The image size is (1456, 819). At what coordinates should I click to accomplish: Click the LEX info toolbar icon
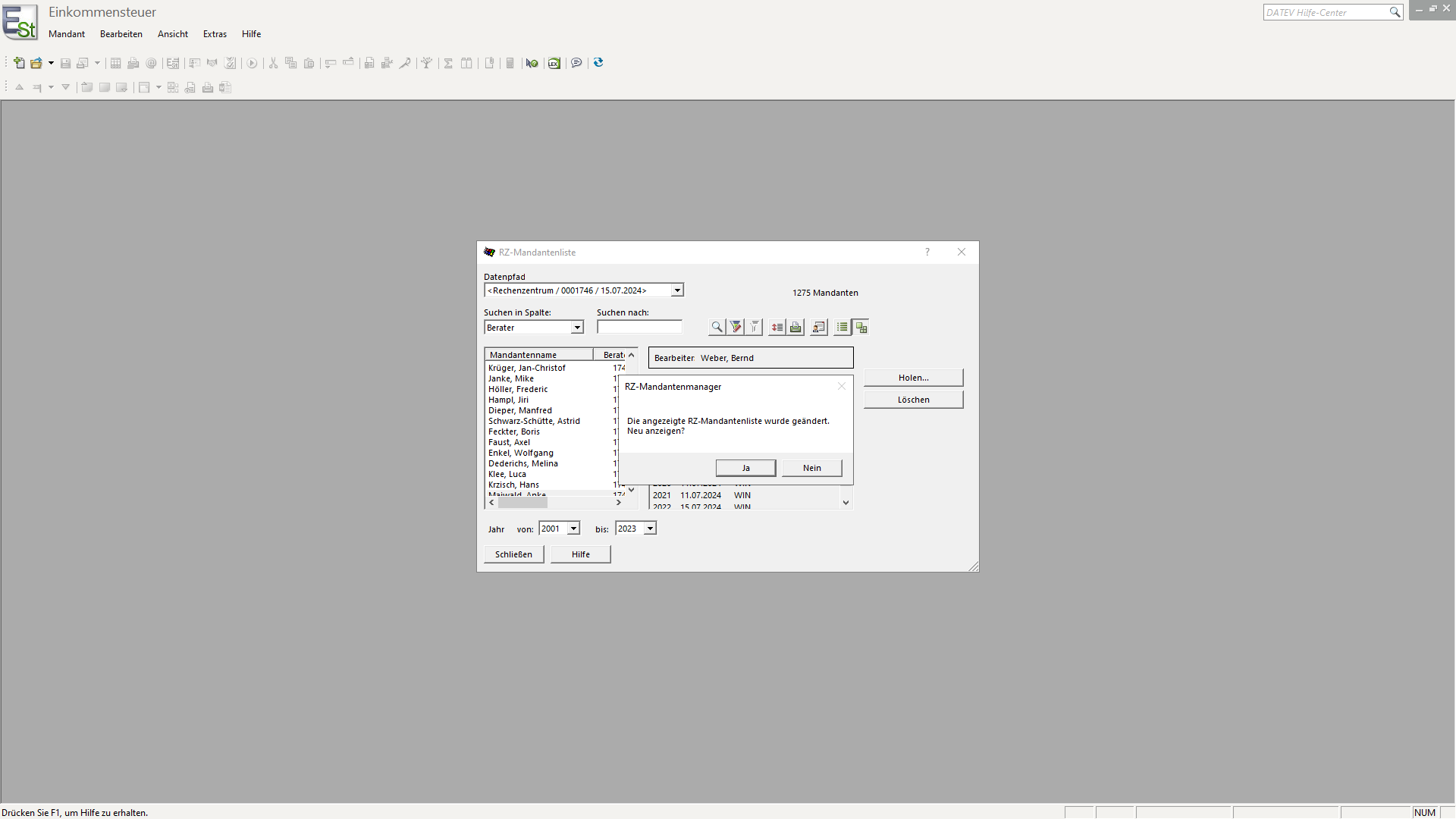[x=554, y=63]
